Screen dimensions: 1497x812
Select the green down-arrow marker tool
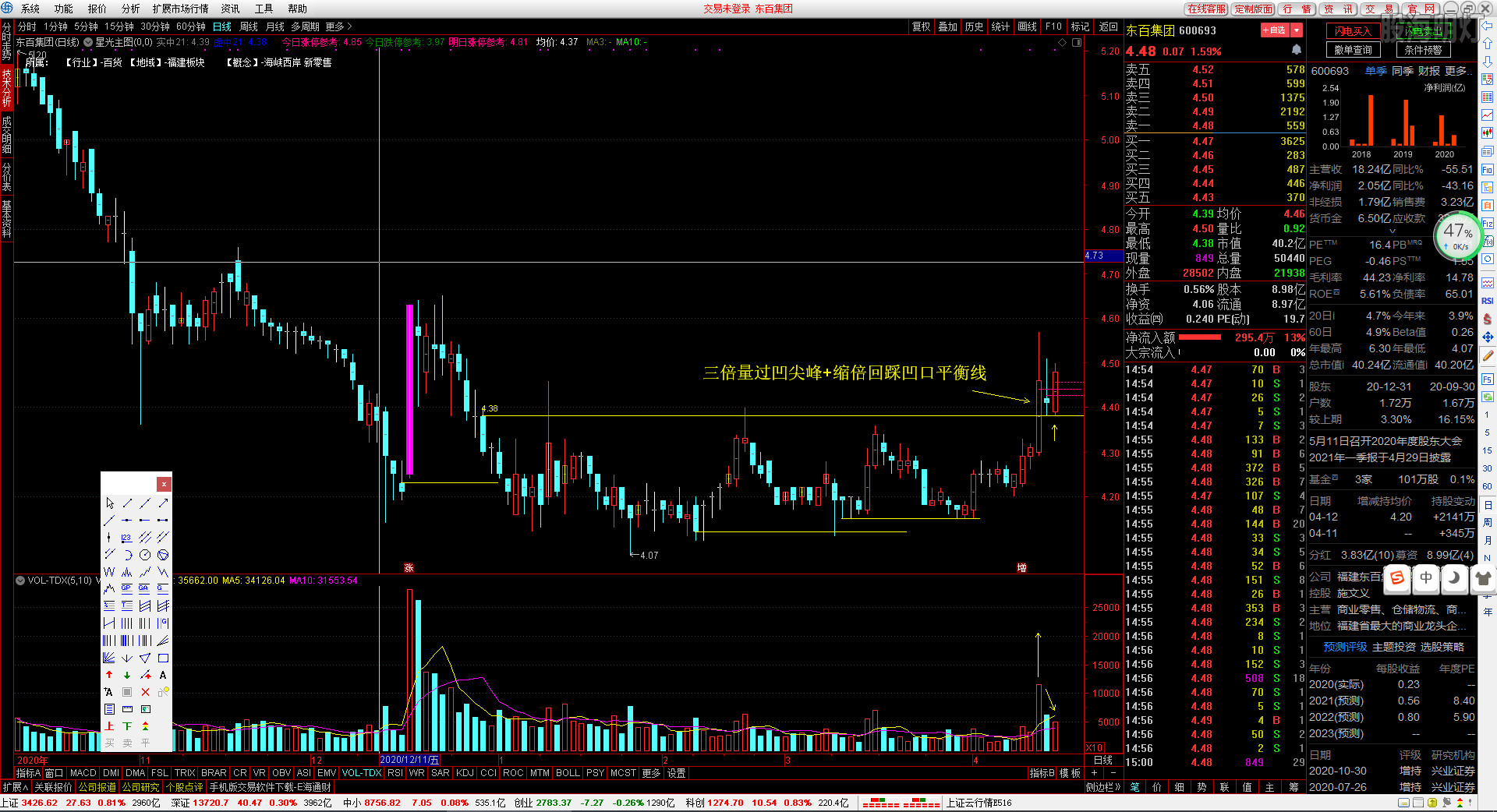(x=127, y=675)
